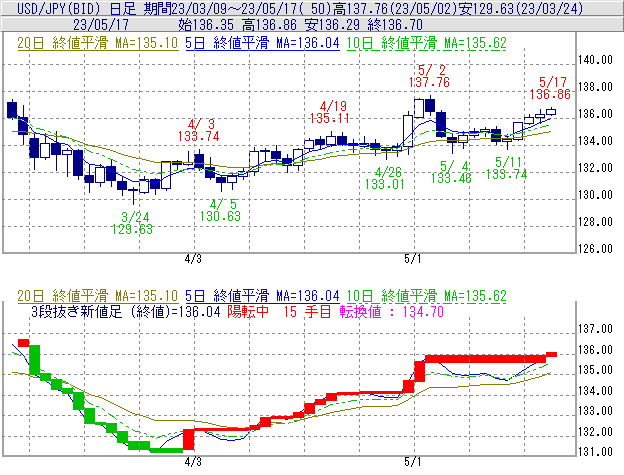The height and width of the screenshot is (475, 624).
Task: Select the 5/4 low annotation 133.48
Action: click(451, 178)
